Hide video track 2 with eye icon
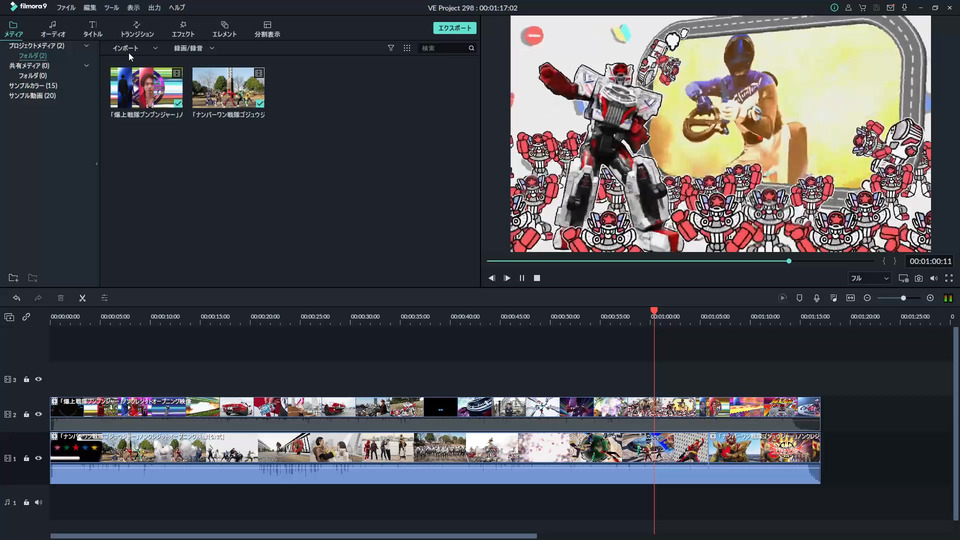 (x=39, y=414)
